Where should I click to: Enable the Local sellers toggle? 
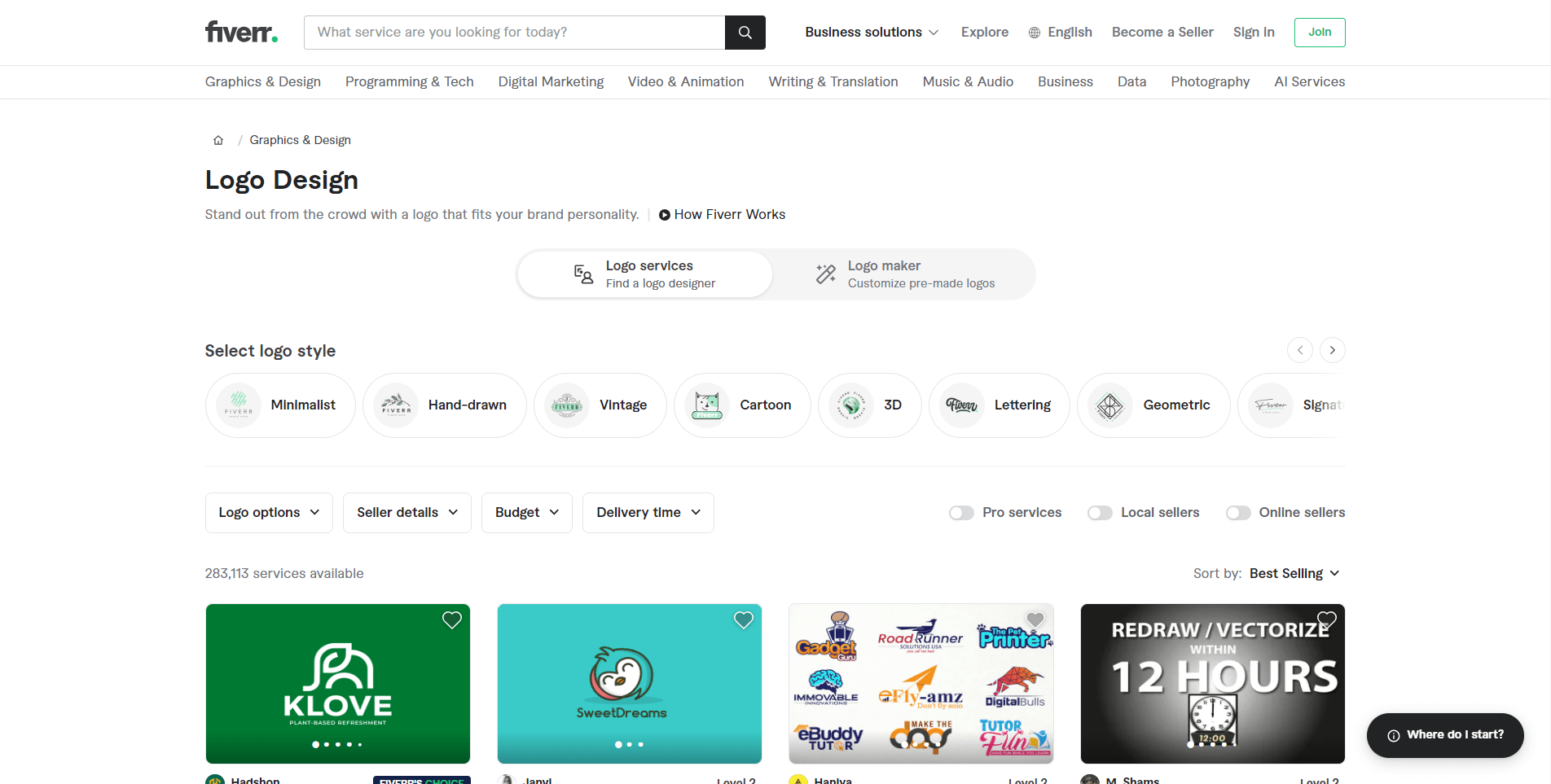pyautogui.click(x=1100, y=513)
